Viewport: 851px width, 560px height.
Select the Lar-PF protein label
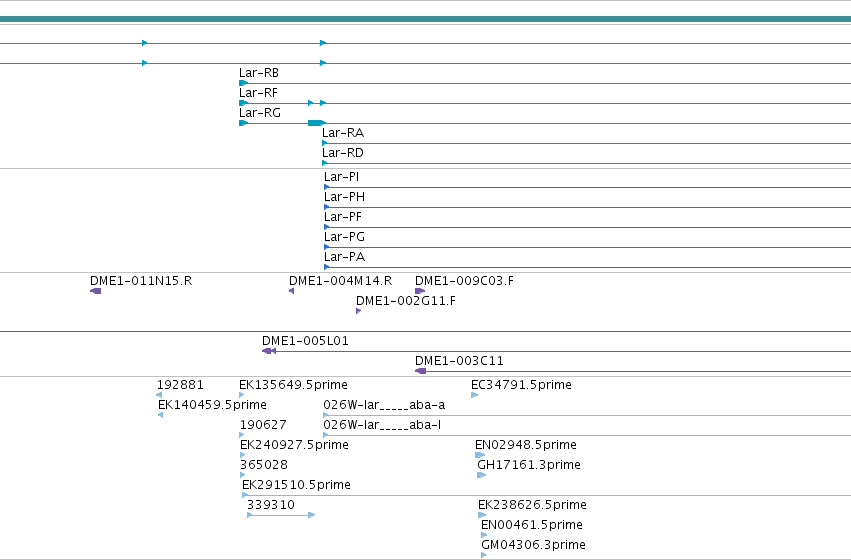coord(342,217)
